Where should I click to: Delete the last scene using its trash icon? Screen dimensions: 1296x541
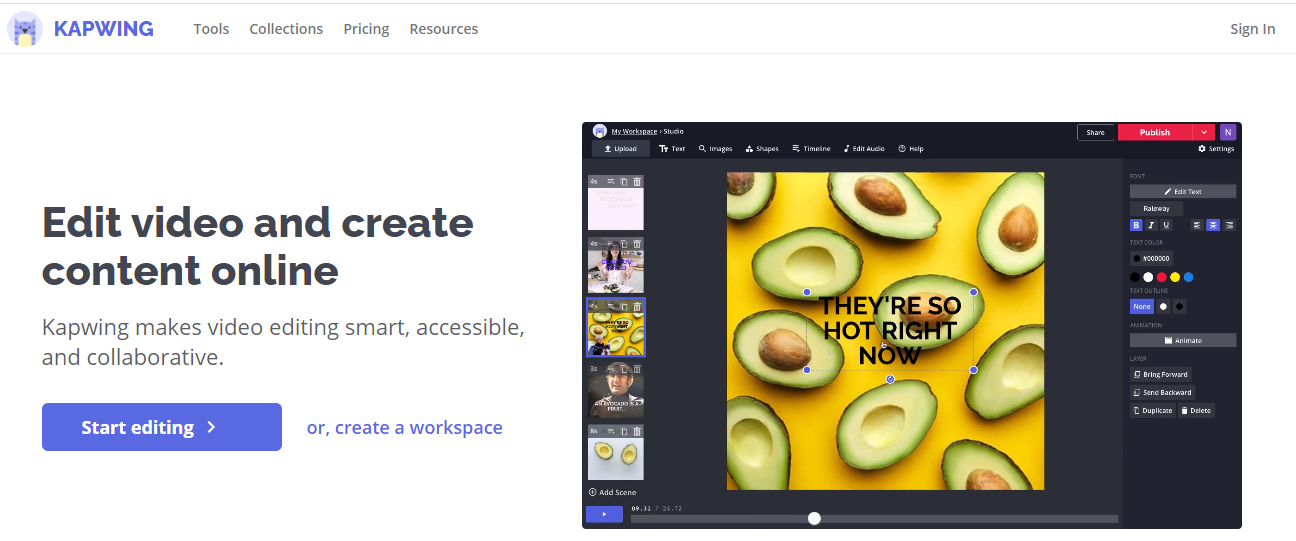pos(637,430)
